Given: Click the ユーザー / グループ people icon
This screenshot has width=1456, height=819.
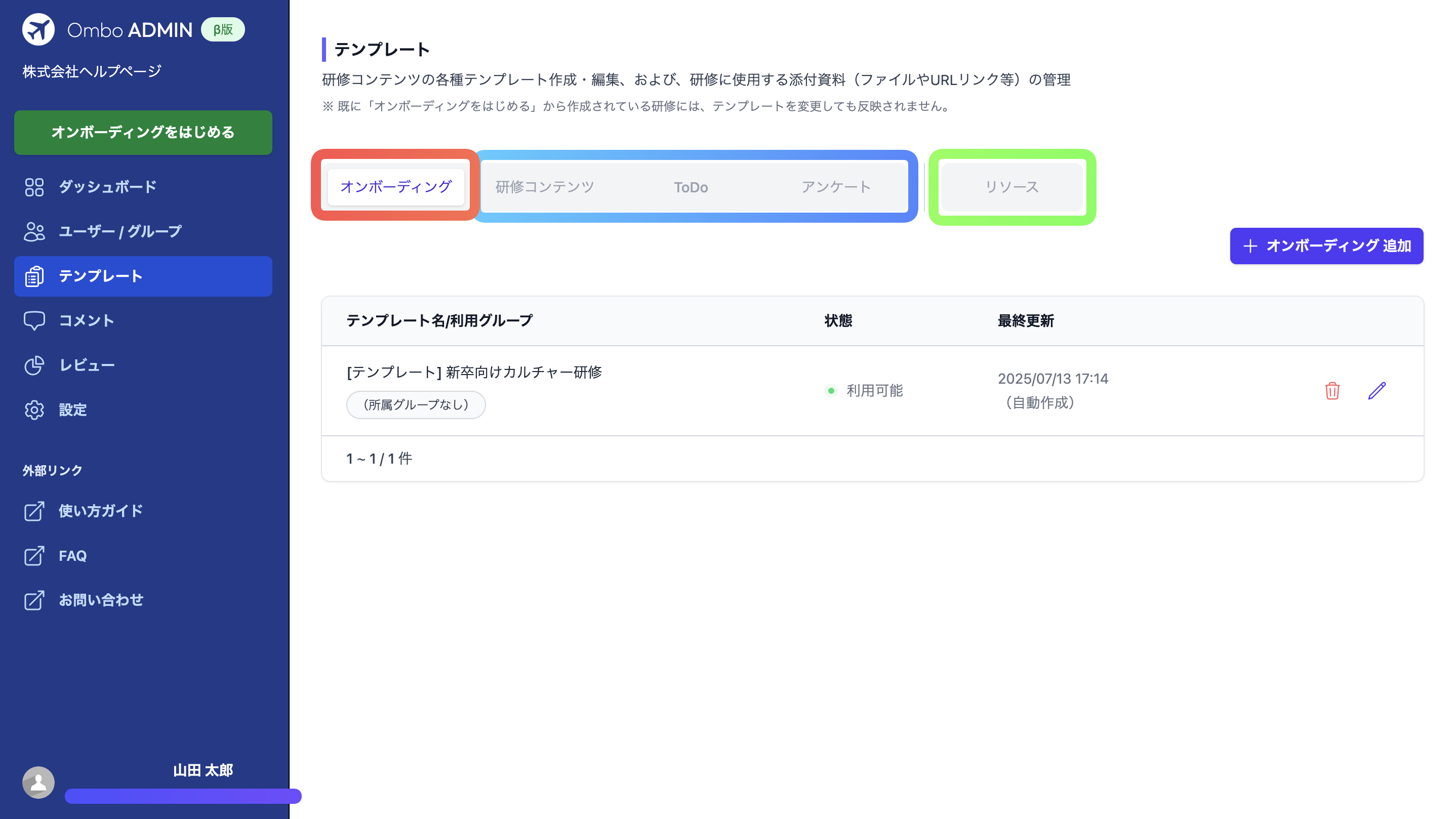Looking at the screenshot, I should [x=34, y=232].
